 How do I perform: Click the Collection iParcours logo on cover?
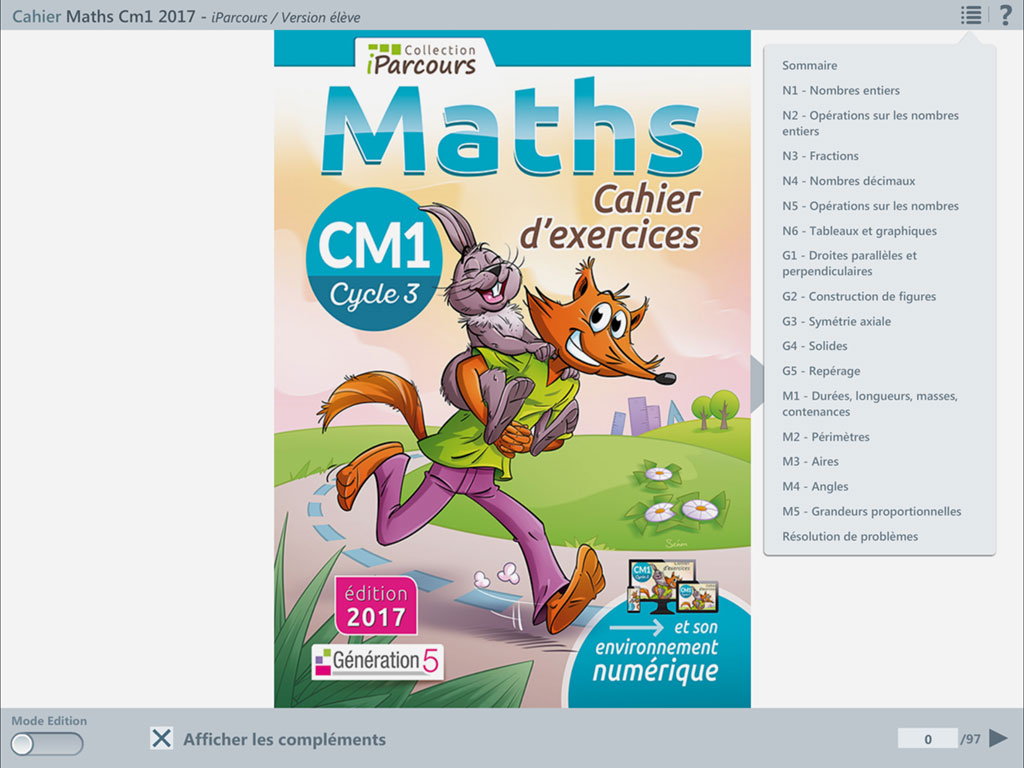pyautogui.click(x=423, y=59)
